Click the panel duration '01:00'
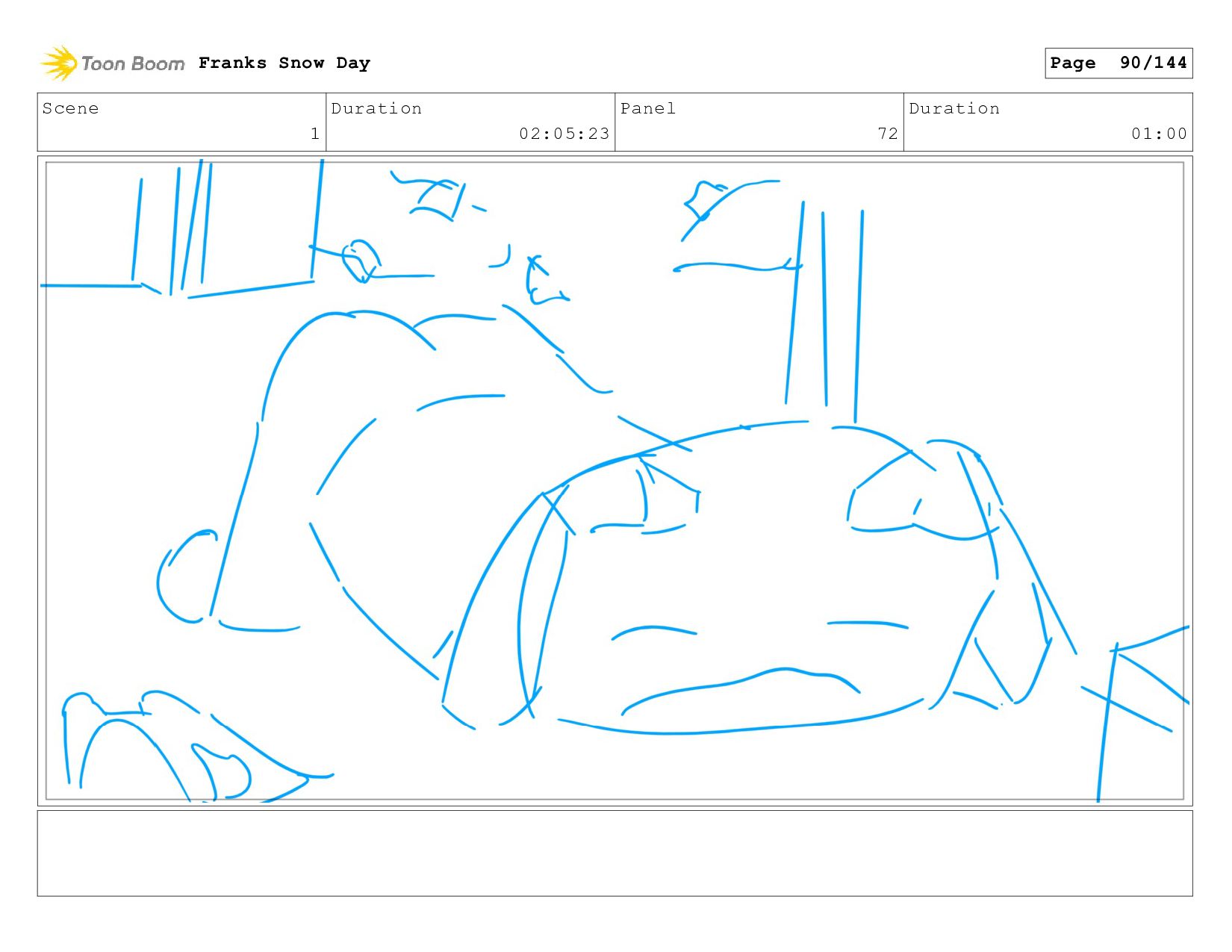Image resolution: width=1232 pixels, height=952 pixels. [x=1159, y=134]
